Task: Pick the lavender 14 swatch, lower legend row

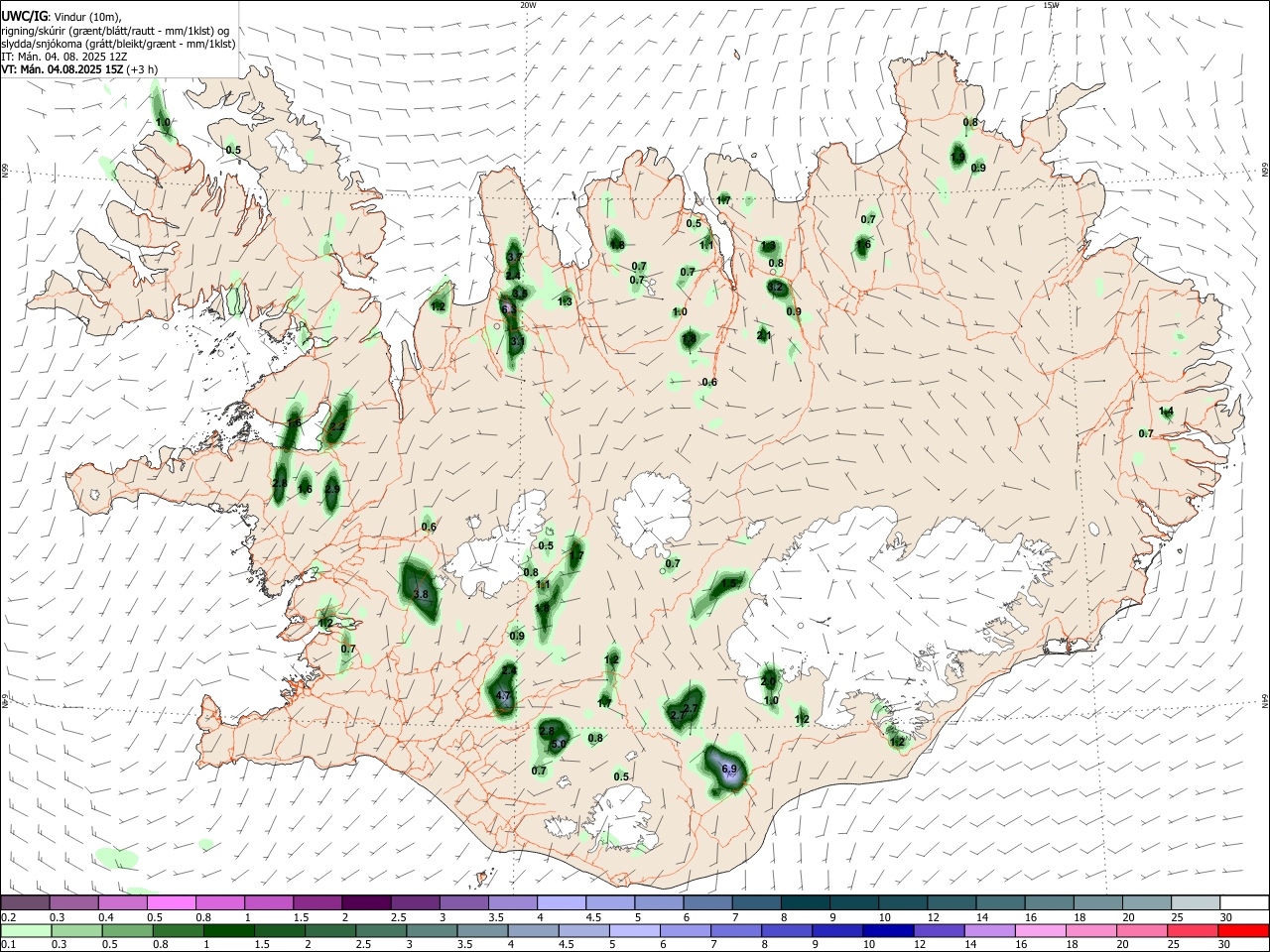Action: pyautogui.click(x=989, y=930)
